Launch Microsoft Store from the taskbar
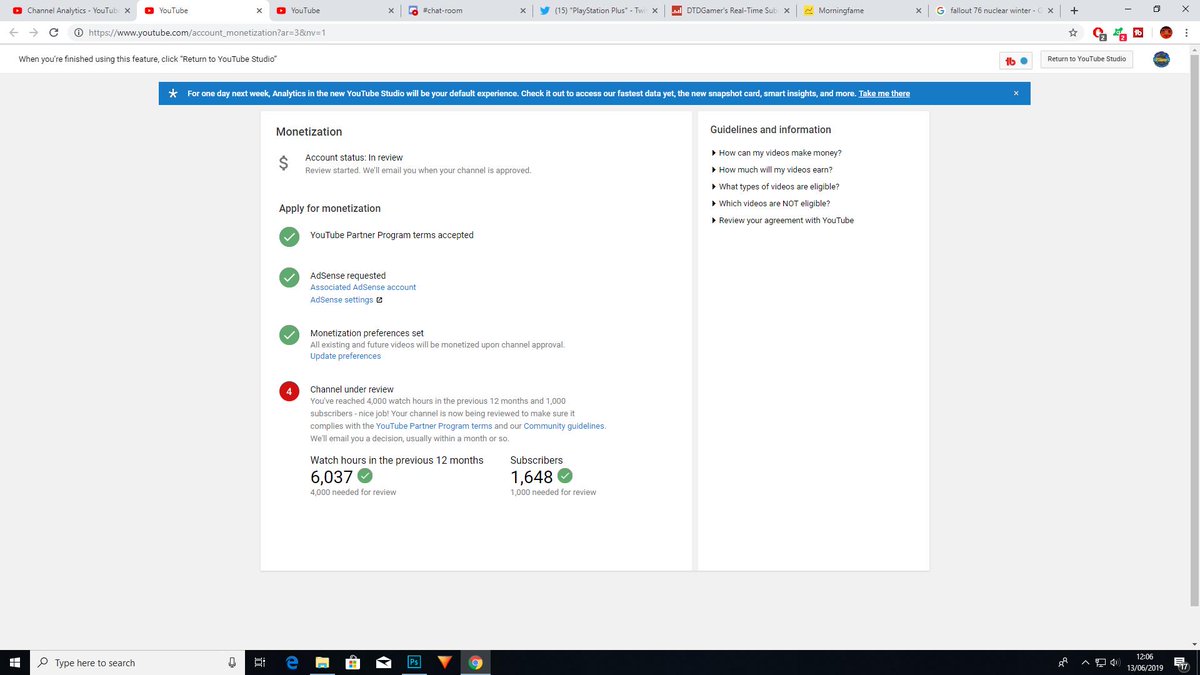Viewport: 1200px width, 675px height. 352,662
